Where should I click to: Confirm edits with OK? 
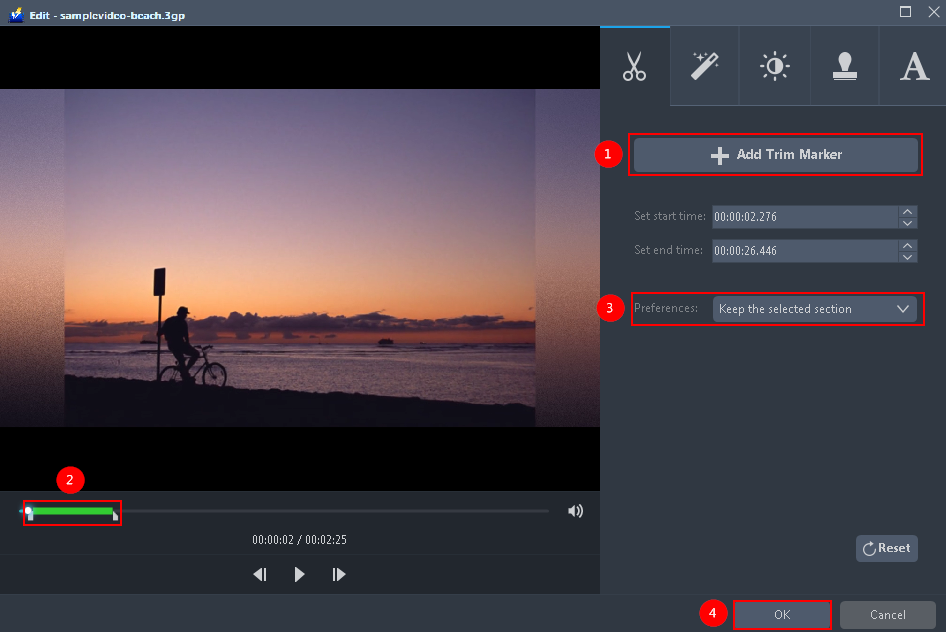(782, 614)
